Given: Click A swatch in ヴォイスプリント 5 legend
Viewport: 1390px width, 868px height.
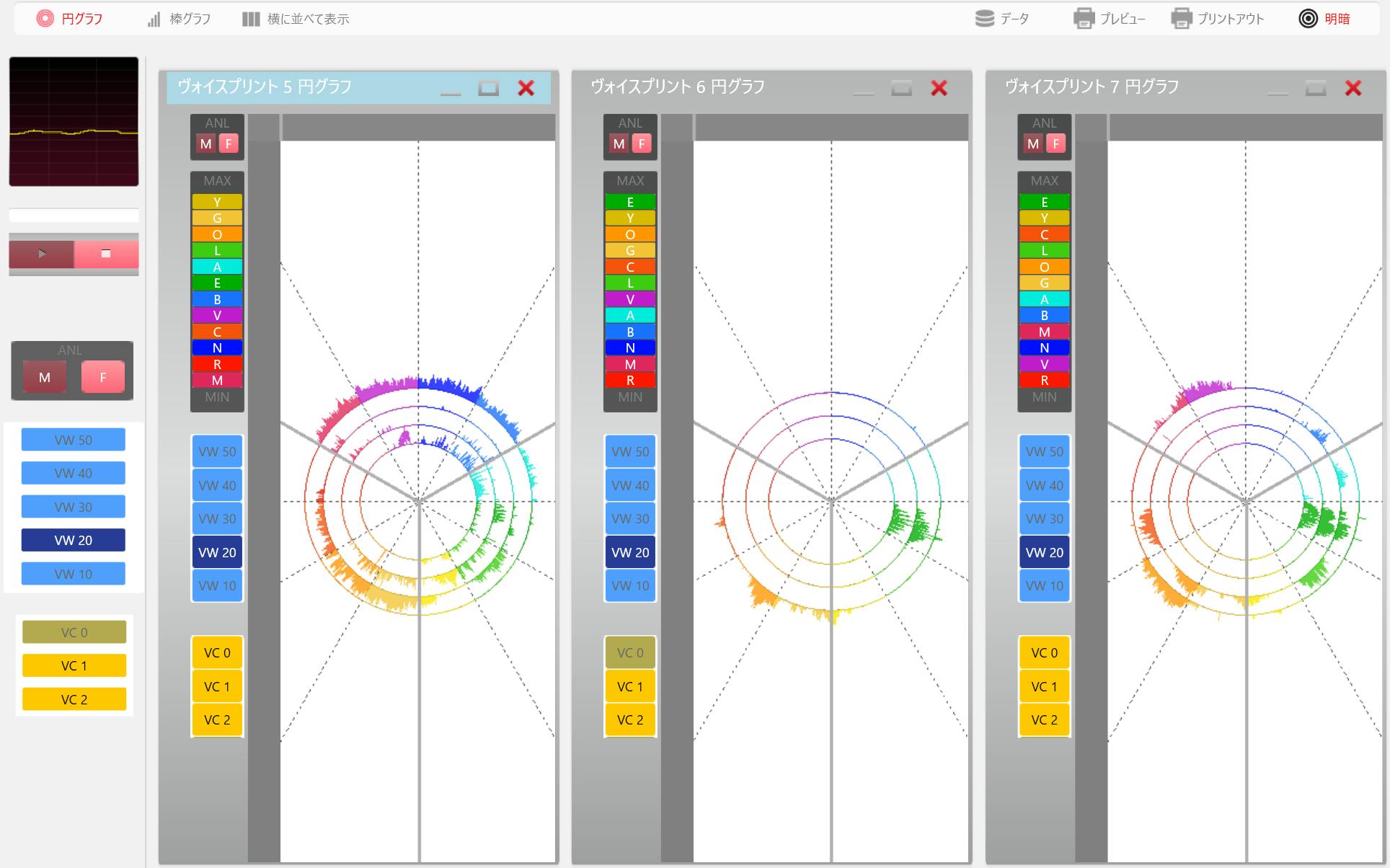Looking at the screenshot, I should (x=217, y=267).
